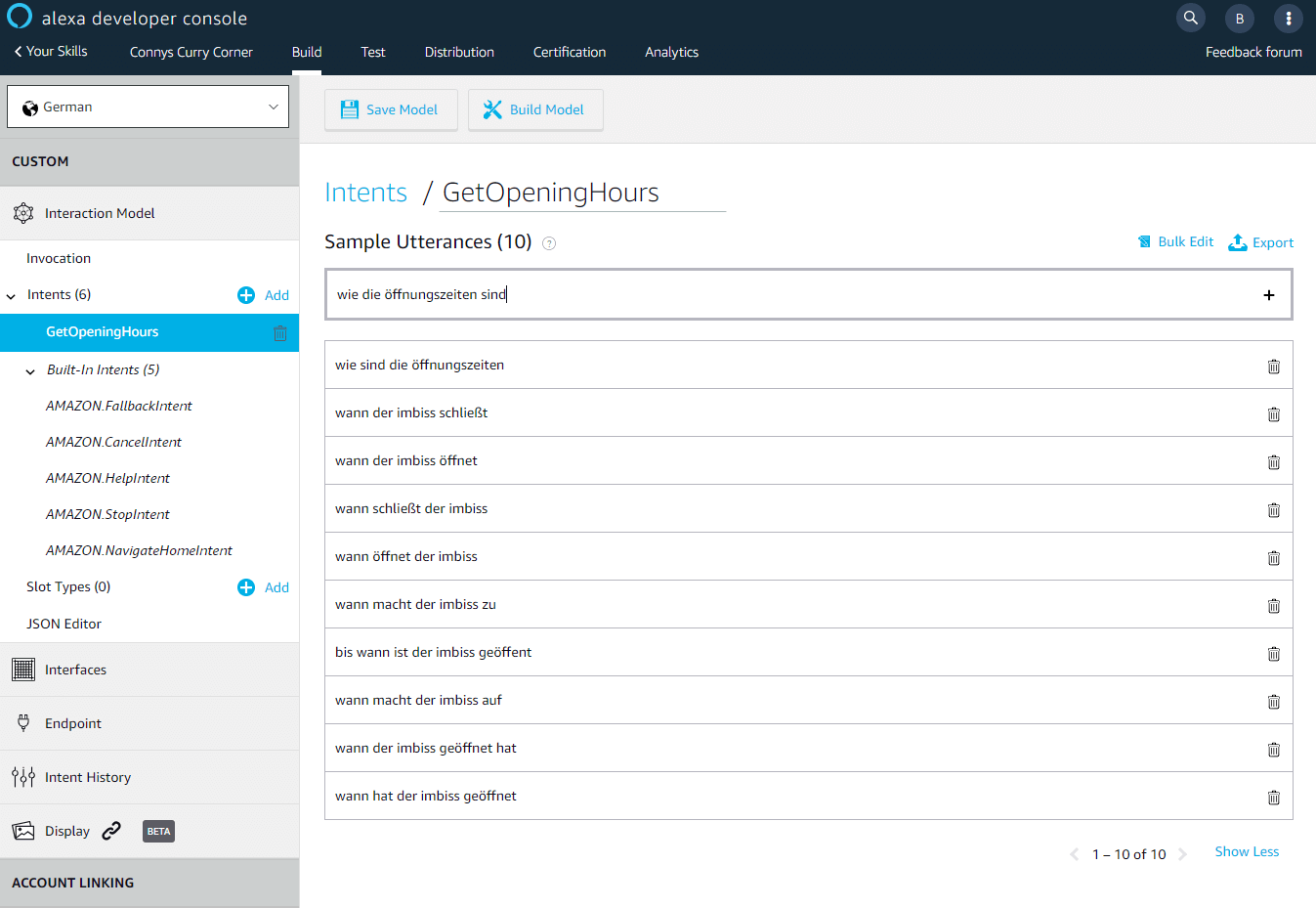Click the Intents breadcrumb link
The height and width of the screenshot is (908, 1316).
click(365, 193)
